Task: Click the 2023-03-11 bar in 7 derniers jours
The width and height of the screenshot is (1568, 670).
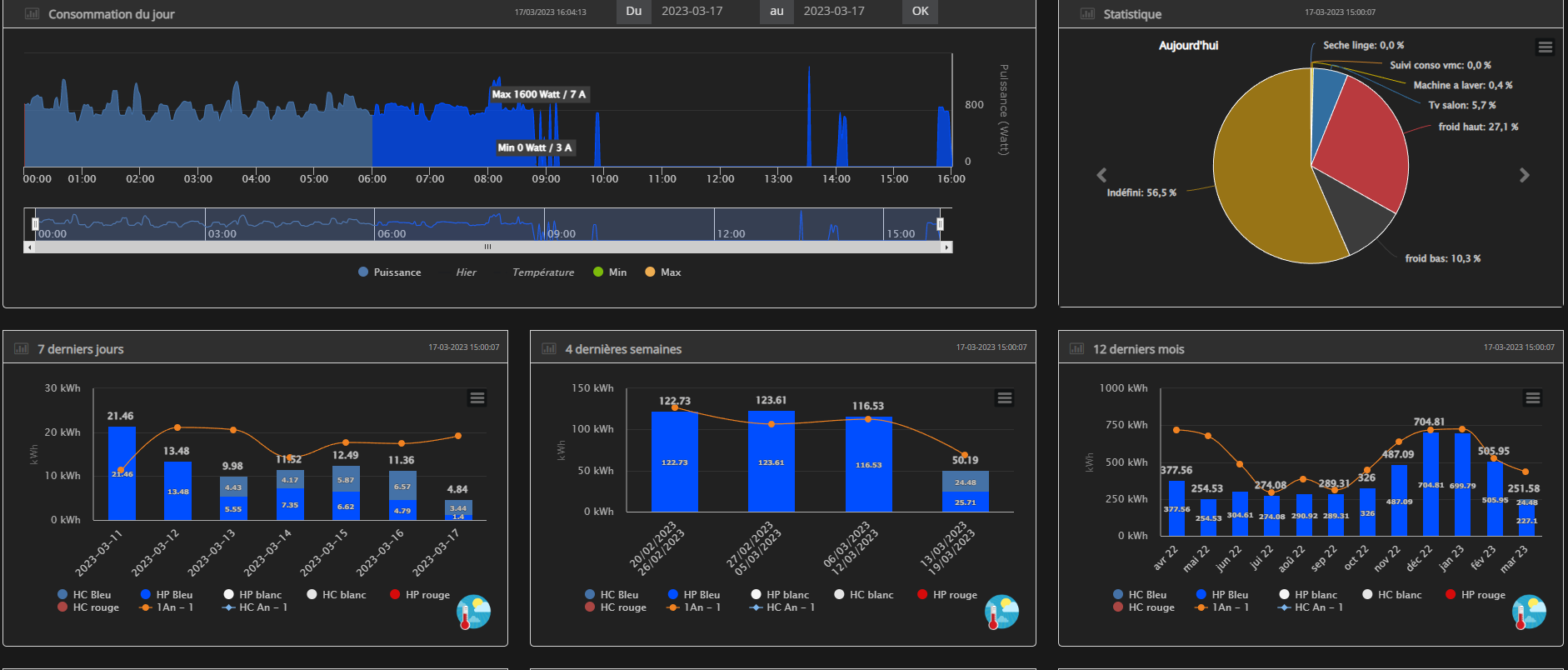Action: pos(122,473)
